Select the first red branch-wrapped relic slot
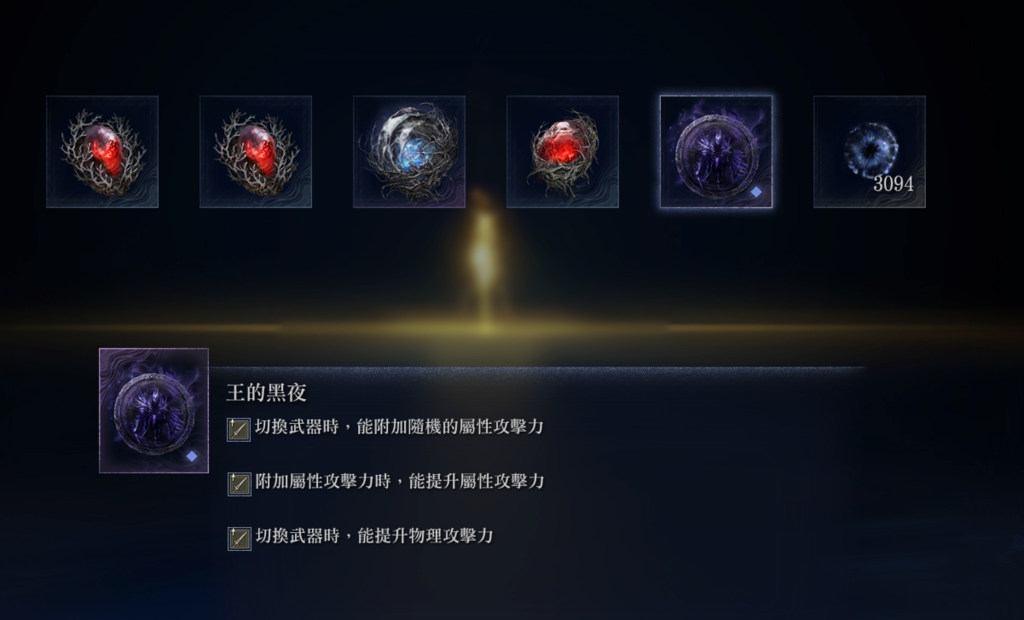1024x620 pixels. (103, 152)
